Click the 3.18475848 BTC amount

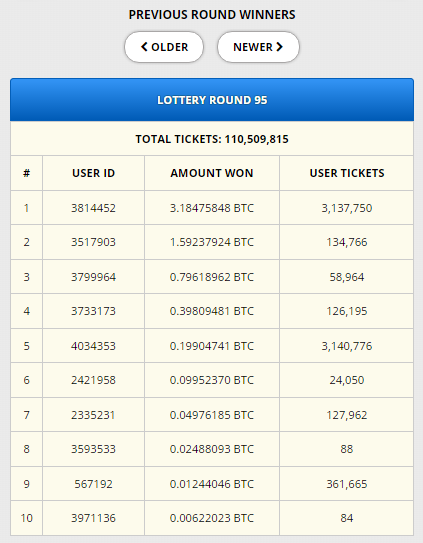[212, 208]
